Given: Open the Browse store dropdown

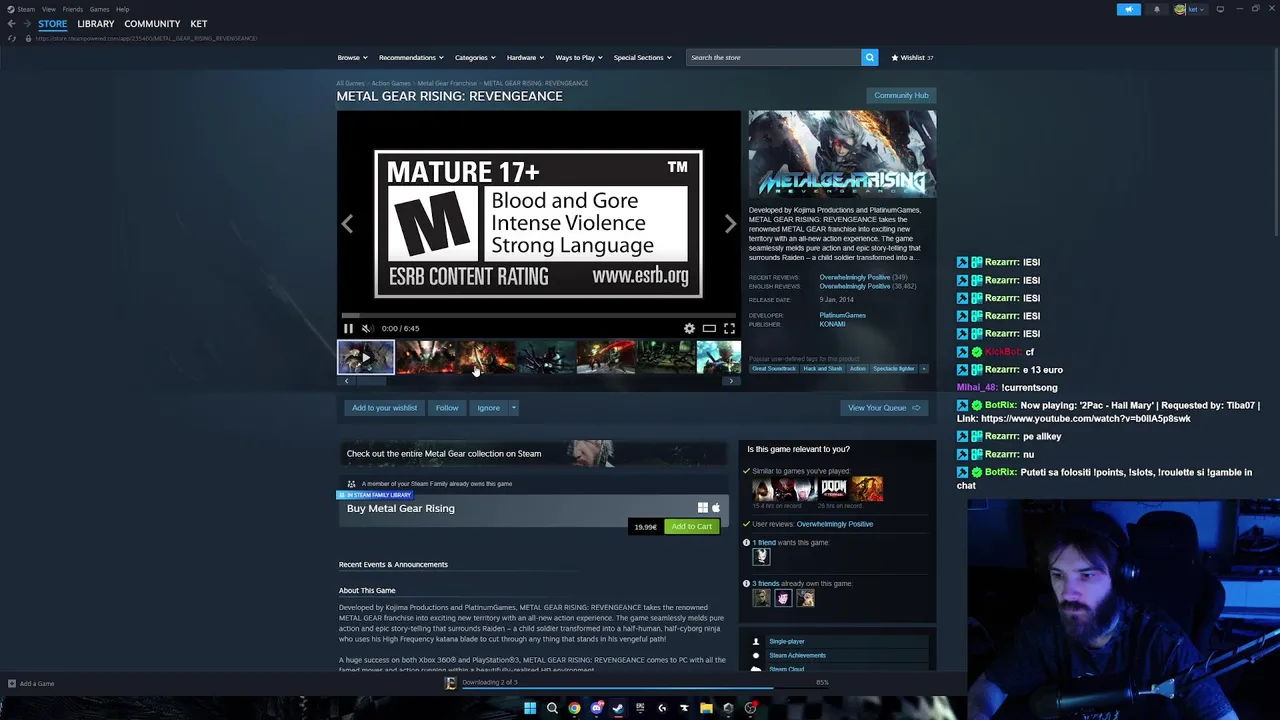Looking at the screenshot, I should tap(352, 57).
